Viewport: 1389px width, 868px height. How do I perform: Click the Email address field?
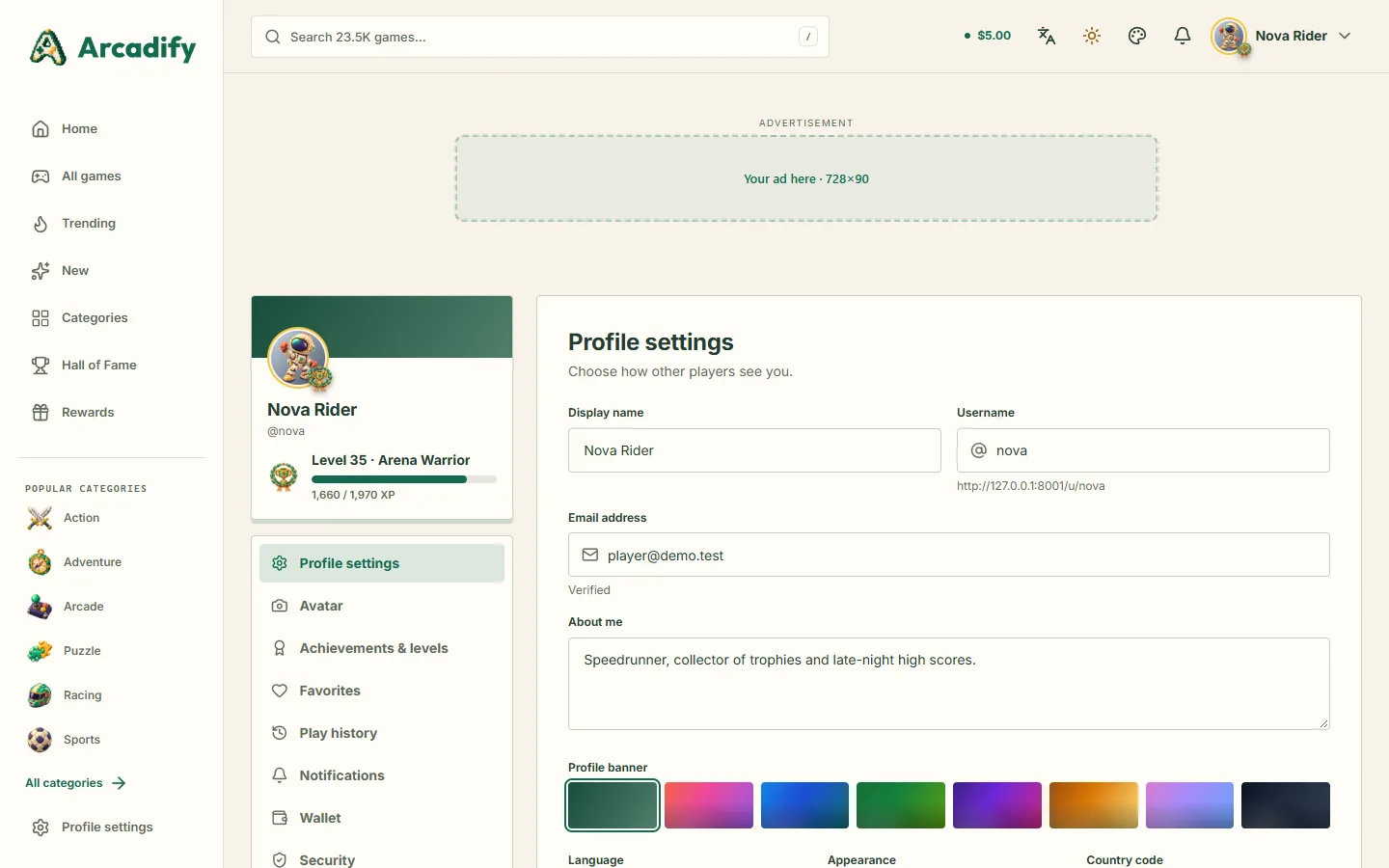coord(949,555)
